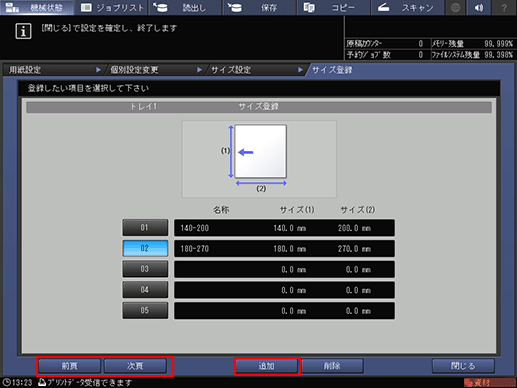517x388 pixels.
Task: Click the 資材 indicator in status bar
Action: (489, 383)
